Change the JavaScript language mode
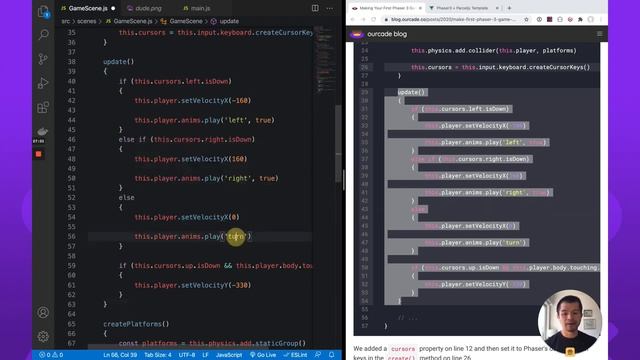Image resolution: width=640 pixels, height=360 pixels. [x=229, y=355]
